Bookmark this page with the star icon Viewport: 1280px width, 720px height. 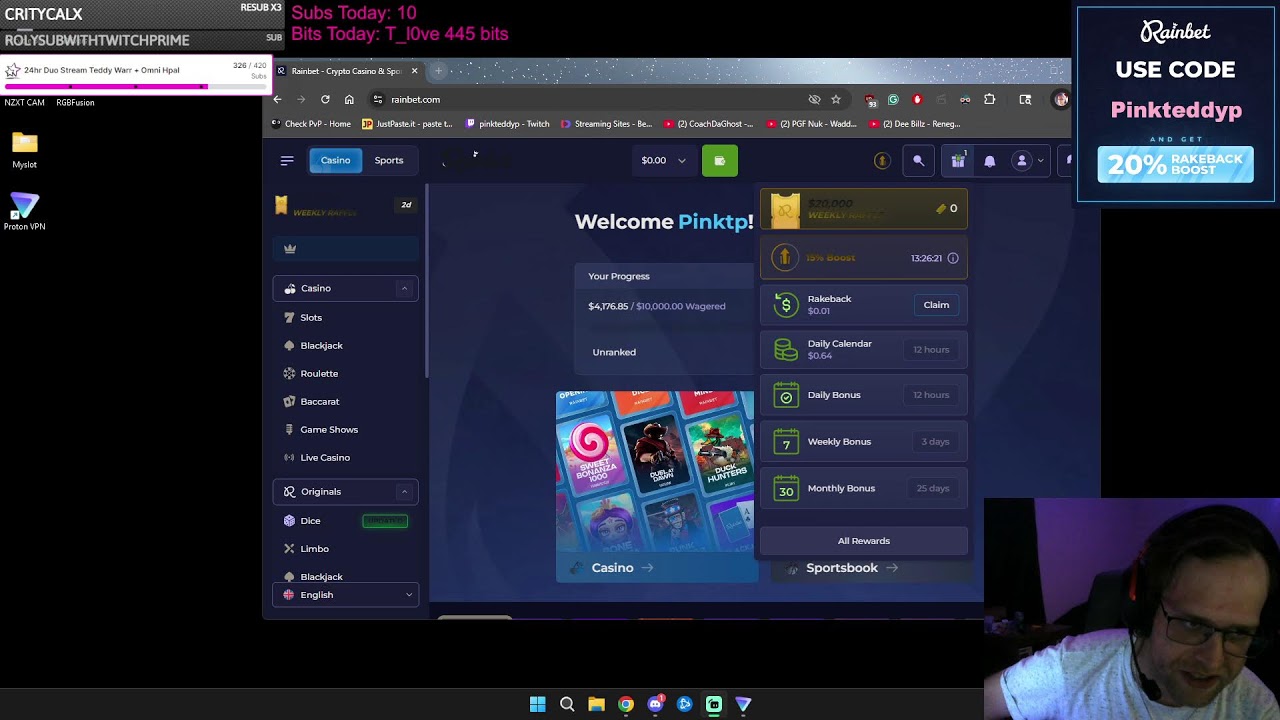(836, 99)
